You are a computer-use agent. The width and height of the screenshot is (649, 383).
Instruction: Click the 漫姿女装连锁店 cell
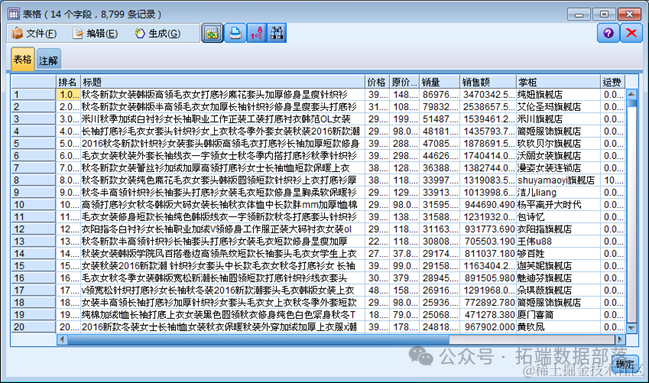558,168
